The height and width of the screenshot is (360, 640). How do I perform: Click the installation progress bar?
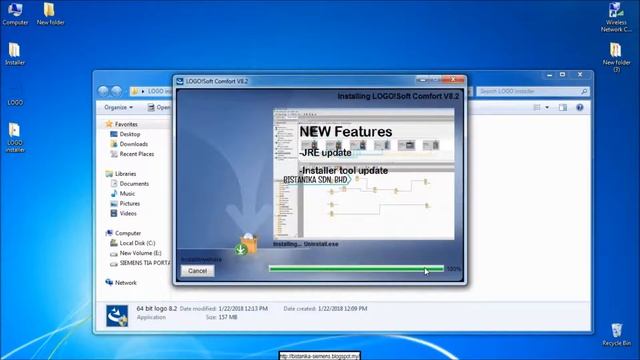tap(356, 269)
